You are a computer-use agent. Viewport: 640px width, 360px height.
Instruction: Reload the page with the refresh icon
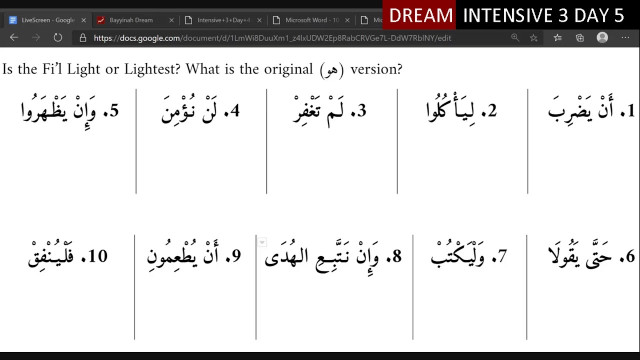(x=58, y=38)
